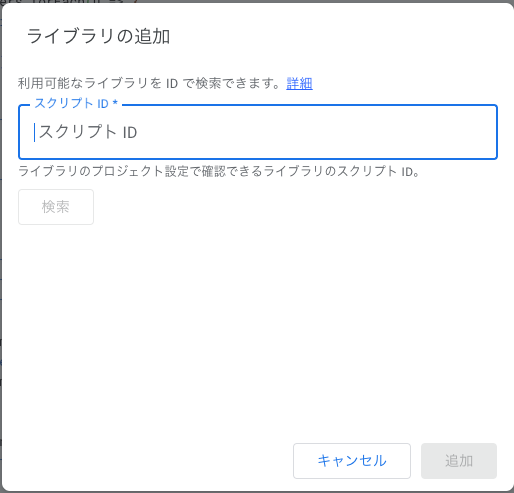This screenshot has width=514, height=493.
Task: Place the cursor at the right end of the script ID field
Action: click(x=490, y=132)
